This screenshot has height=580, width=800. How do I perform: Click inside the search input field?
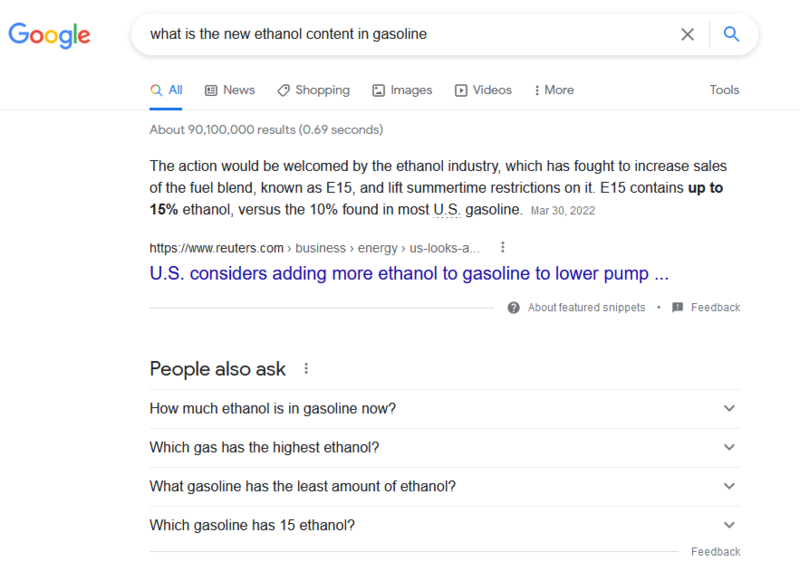(x=400, y=34)
